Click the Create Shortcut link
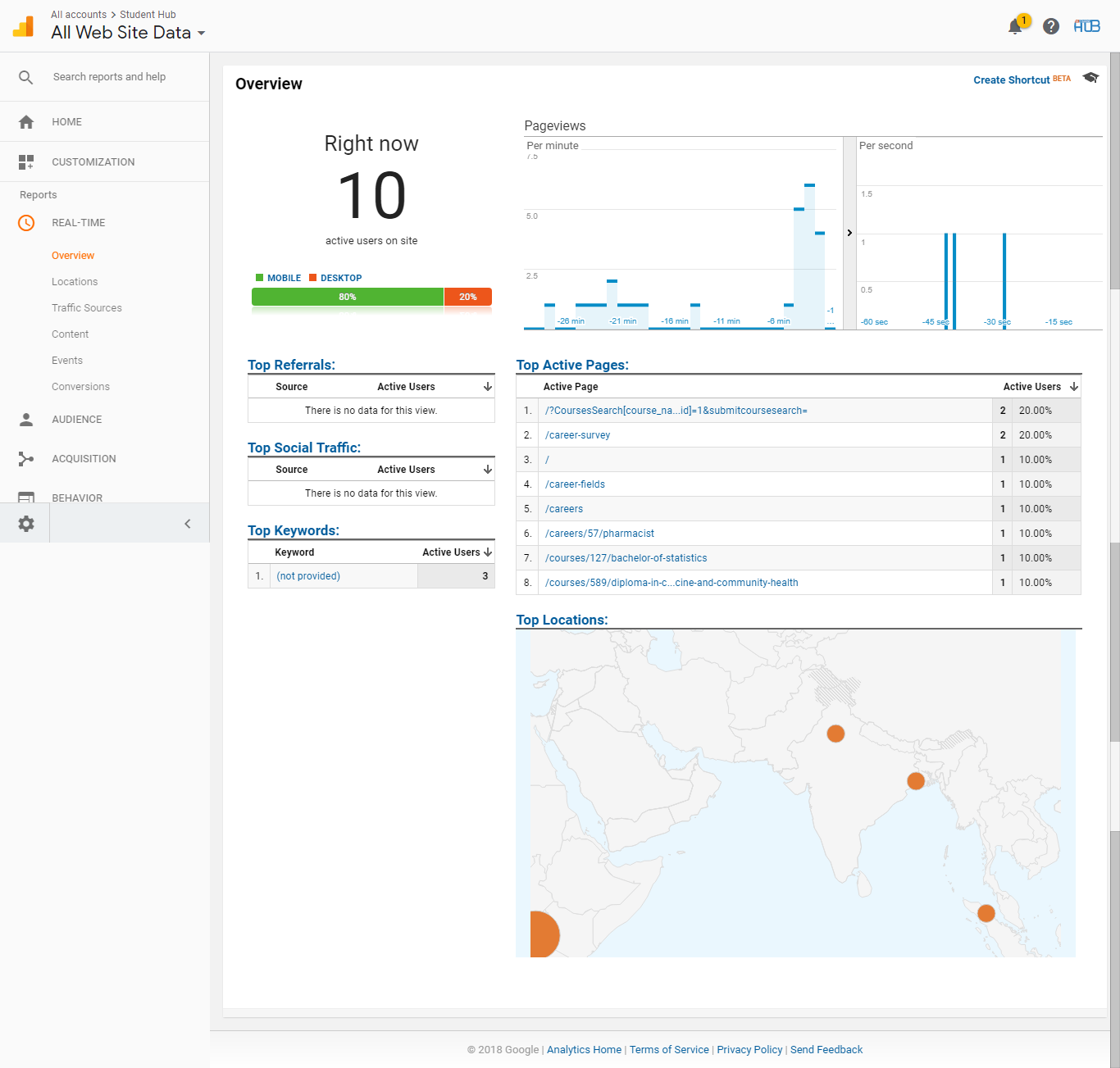 pyautogui.click(x=1011, y=80)
